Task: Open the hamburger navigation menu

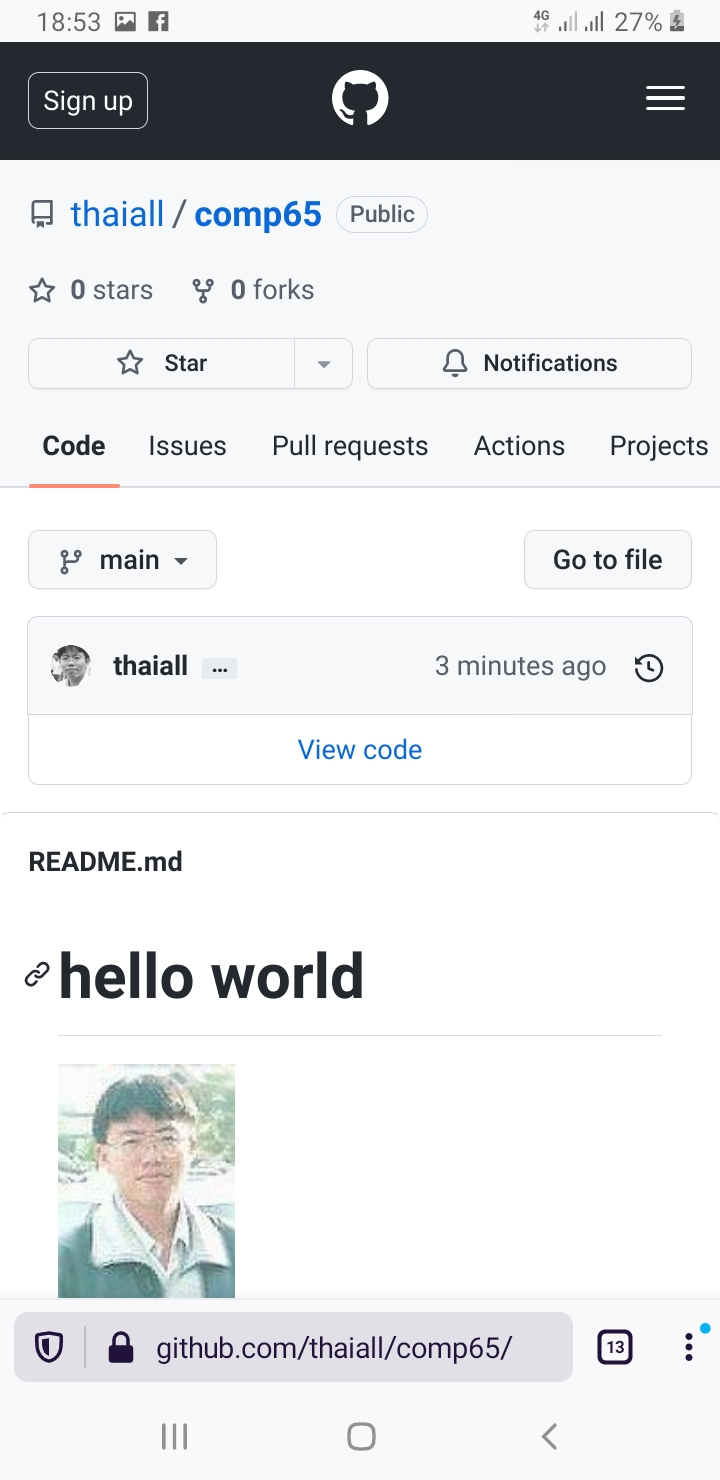Action: (665, 98)
